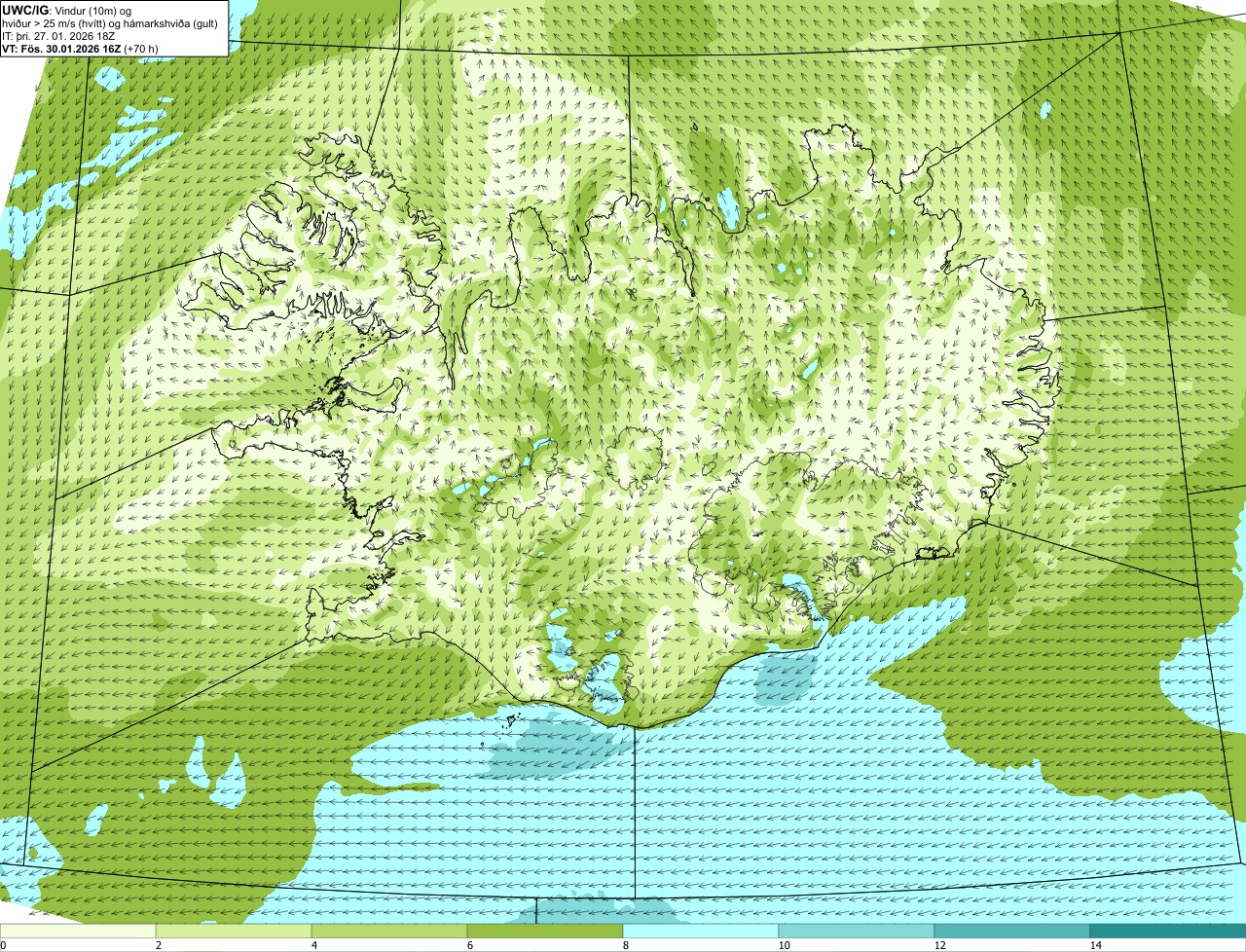Viewport: 1246px width, 952px height.
Task: Select the dark teal above-14 legend swatch
Action: (1168, 931)
